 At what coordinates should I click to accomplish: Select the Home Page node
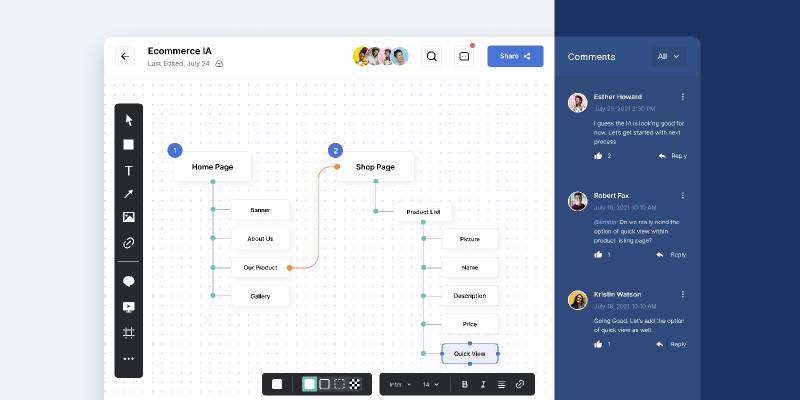[213, 167]
